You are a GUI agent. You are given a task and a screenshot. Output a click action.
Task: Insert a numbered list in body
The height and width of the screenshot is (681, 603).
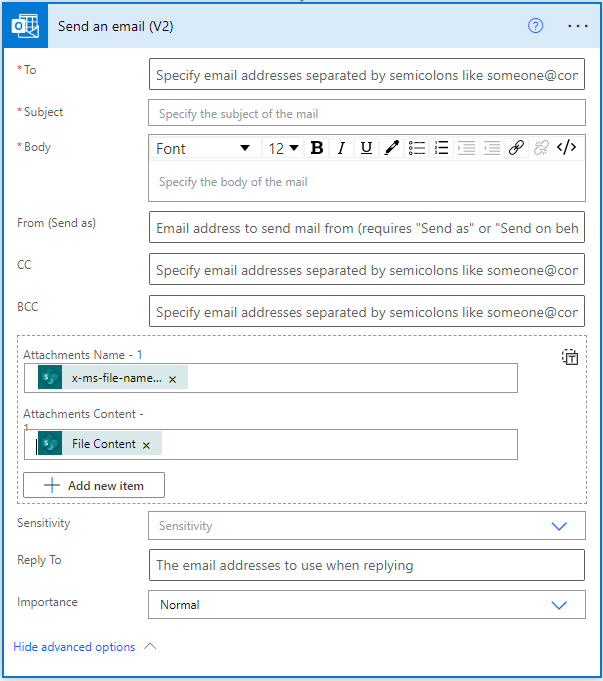click(x=441, y=148)
